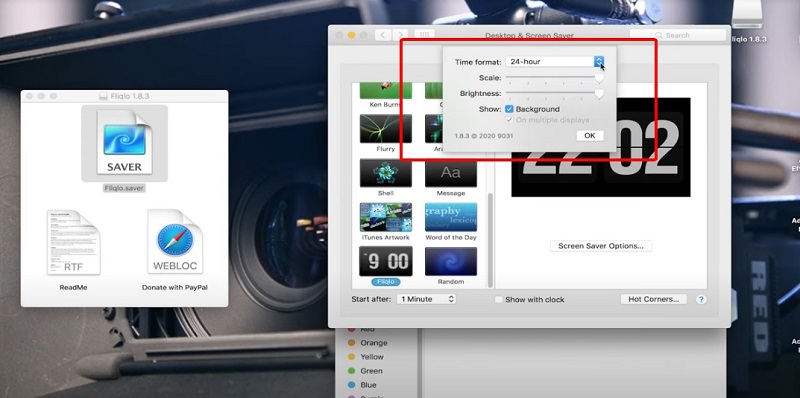Go forward in System Preferences
The height and width of the screenshot is (398, 800).
401,35
